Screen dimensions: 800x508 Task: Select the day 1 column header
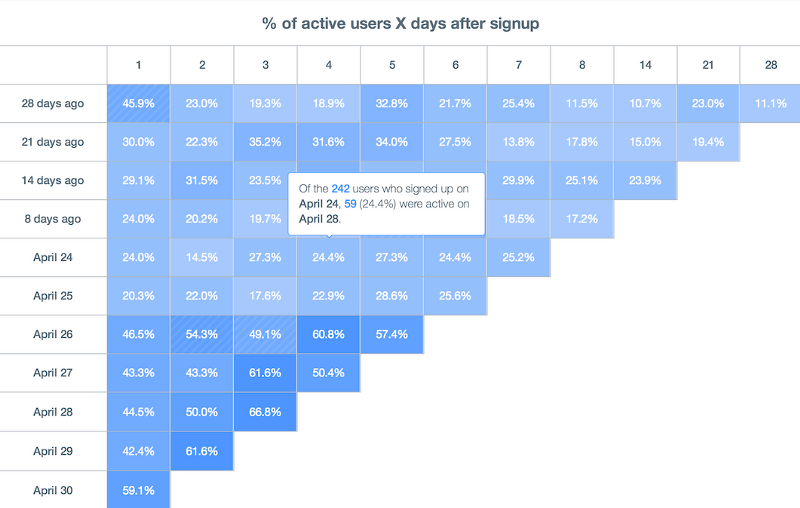(138, 65)
